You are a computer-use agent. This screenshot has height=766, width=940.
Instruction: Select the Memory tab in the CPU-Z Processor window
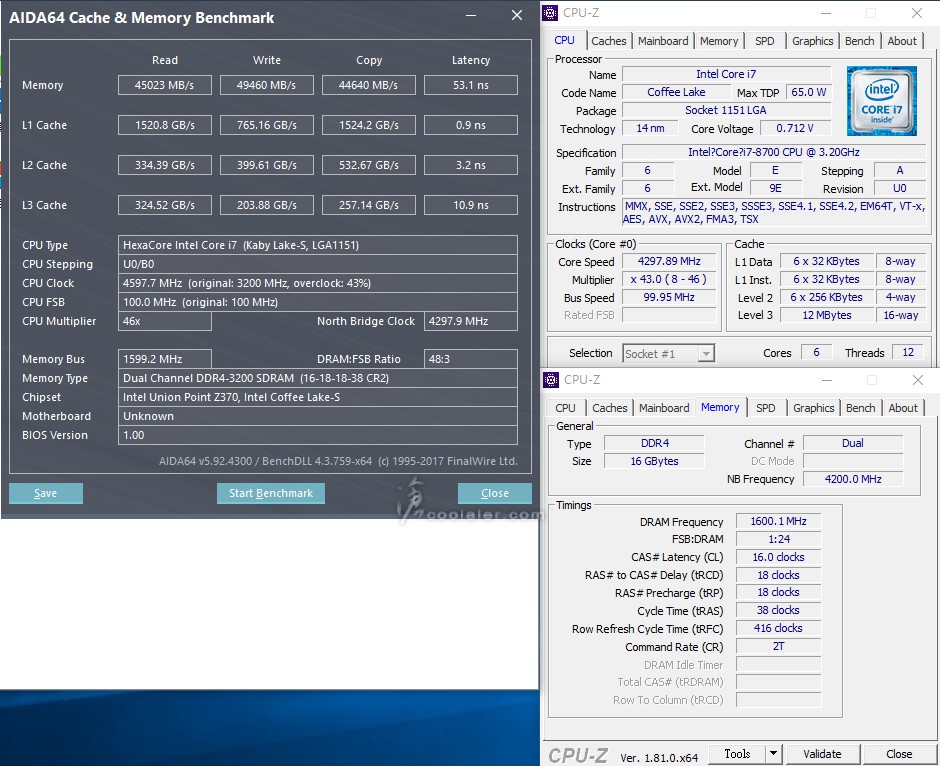pos(719,41)
